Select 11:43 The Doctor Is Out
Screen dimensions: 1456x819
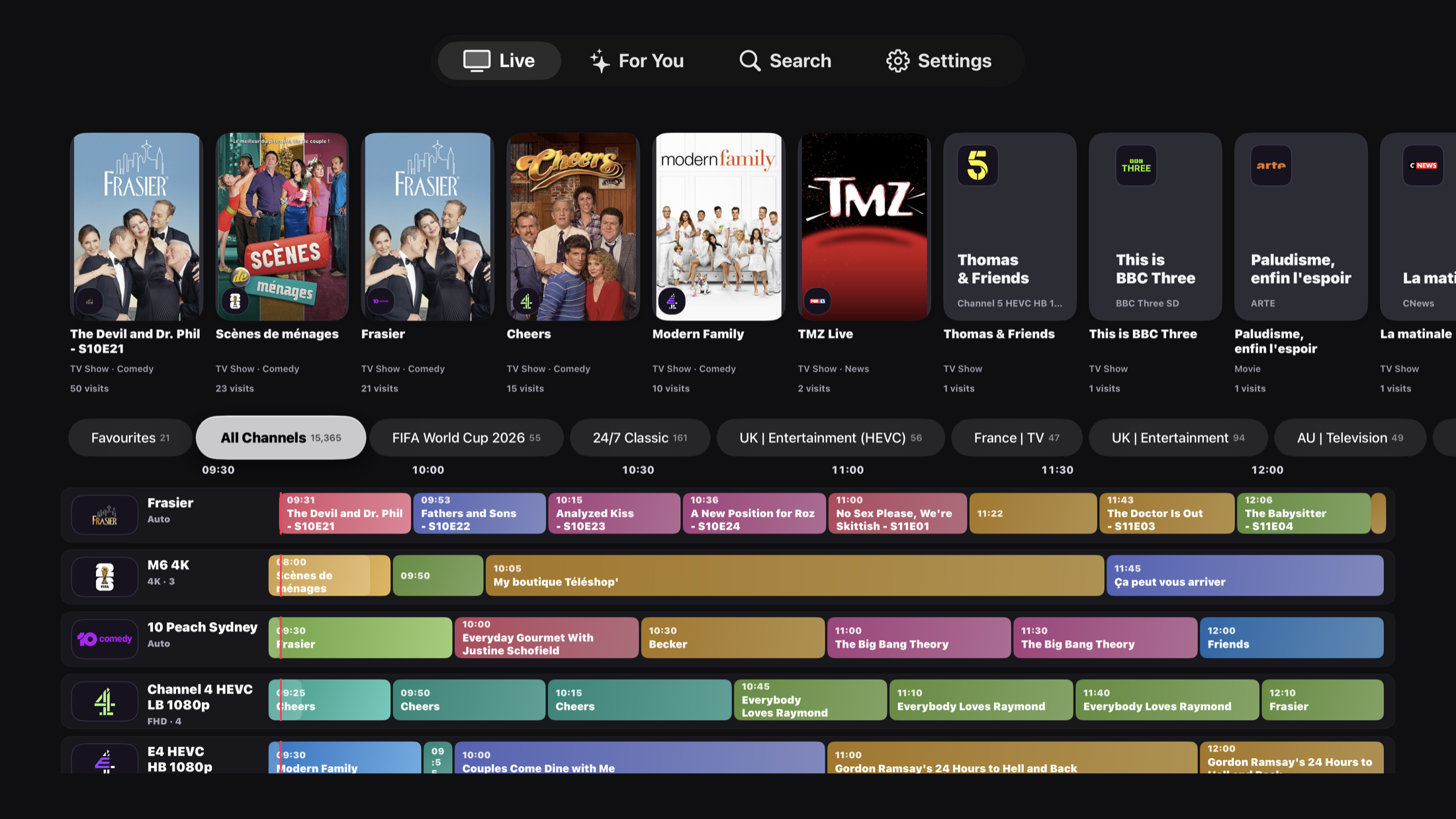[1167, 513]
